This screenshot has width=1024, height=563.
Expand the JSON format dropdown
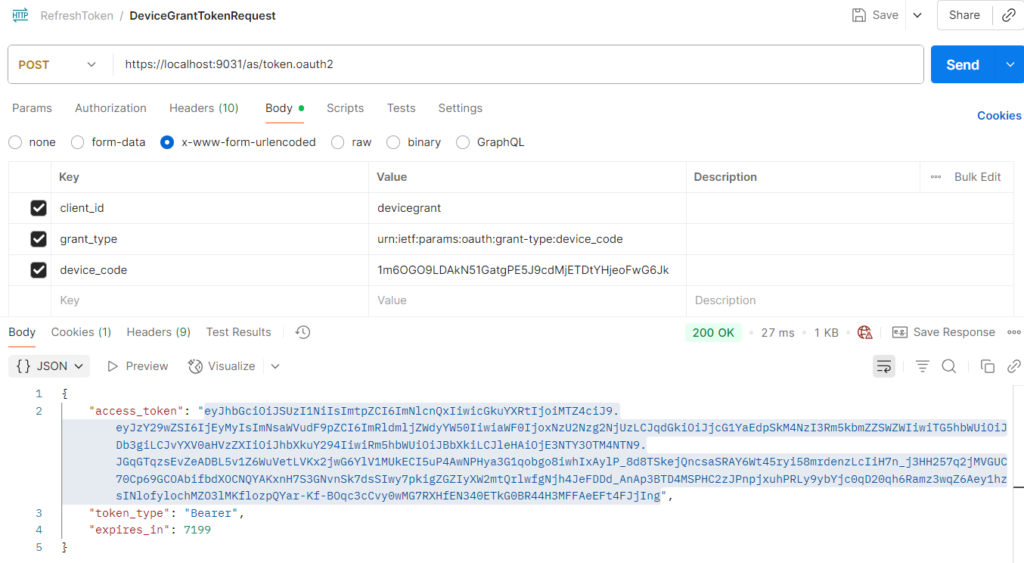[x=49, y=366]
